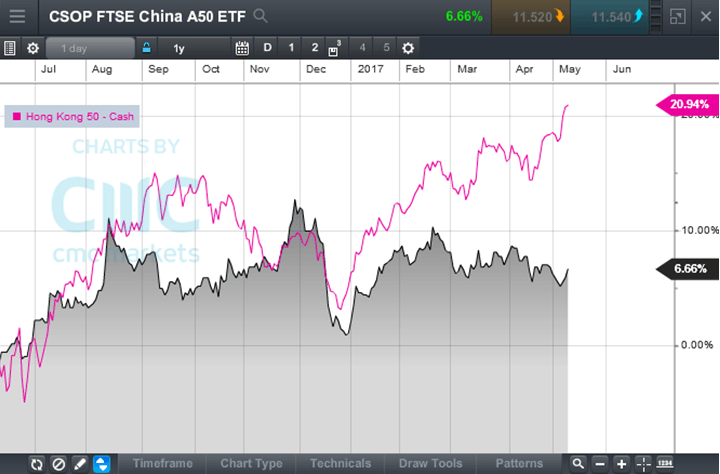Click the black 6.66% value tag
This screenshot has height=474, width=720.
pos(687,269)
